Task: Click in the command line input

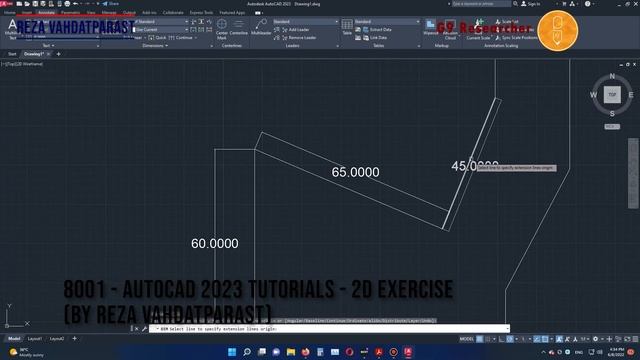Action: (x=329, y=329)
